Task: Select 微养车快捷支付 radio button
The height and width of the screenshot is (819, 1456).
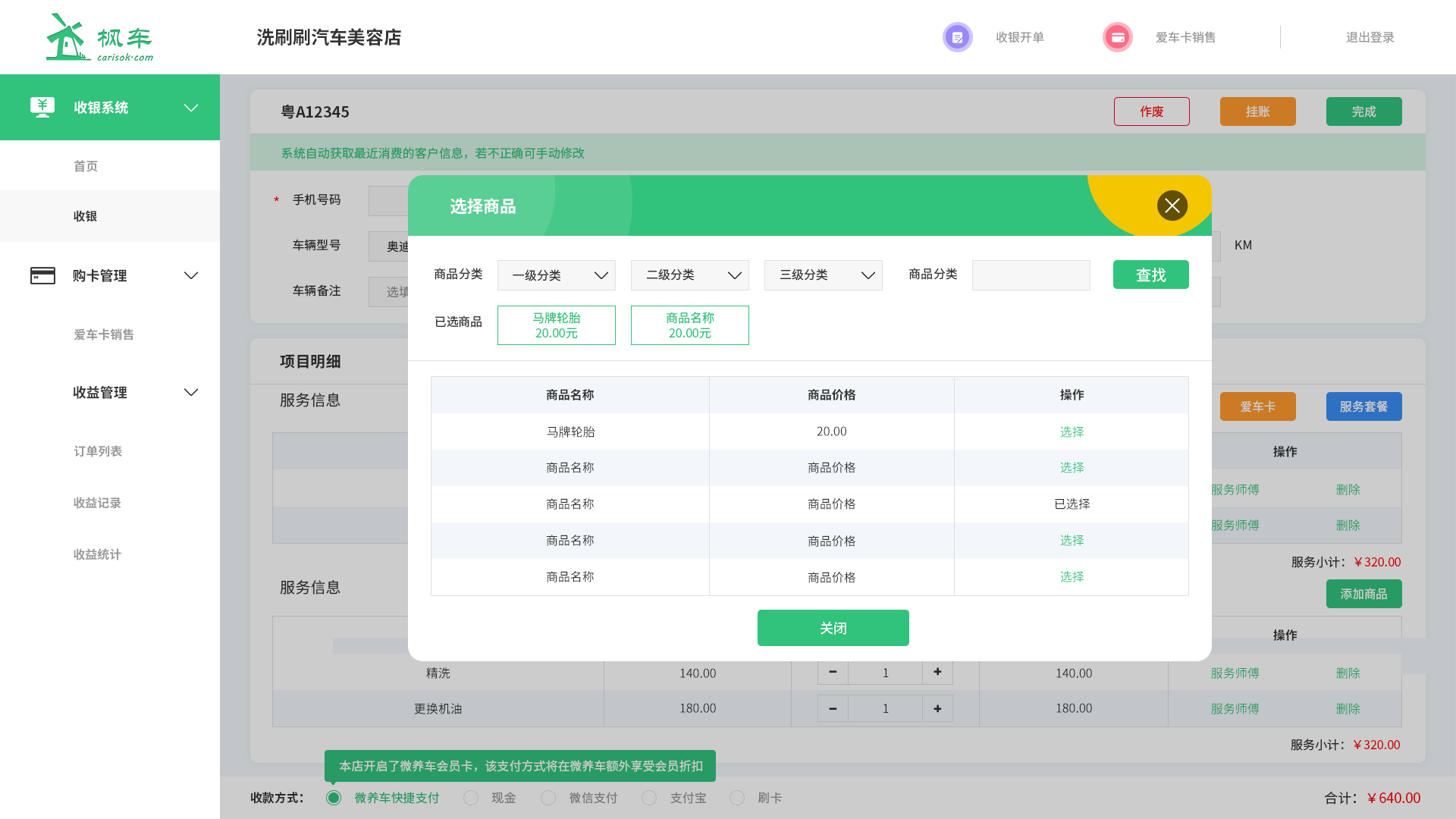Action: click(x=334, y=797)
